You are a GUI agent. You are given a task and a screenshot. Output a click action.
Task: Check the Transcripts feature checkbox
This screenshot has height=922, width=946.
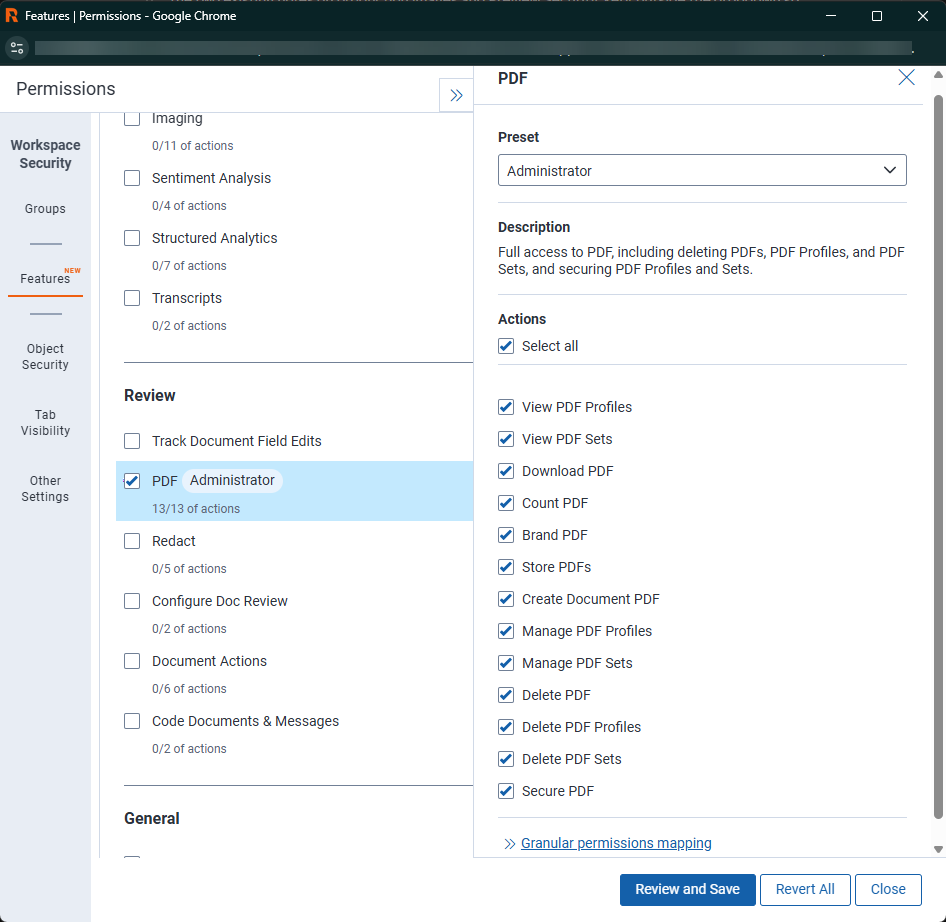132,298
